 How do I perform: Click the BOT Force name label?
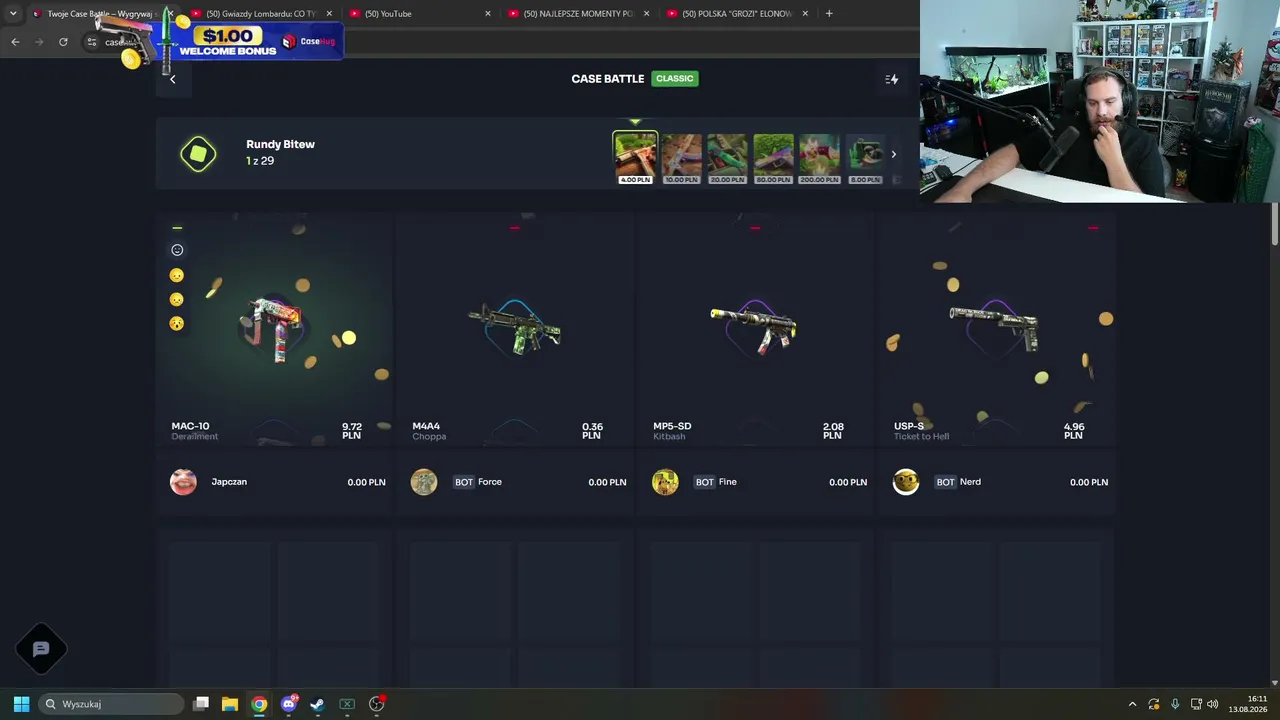[x=490, y=482]
